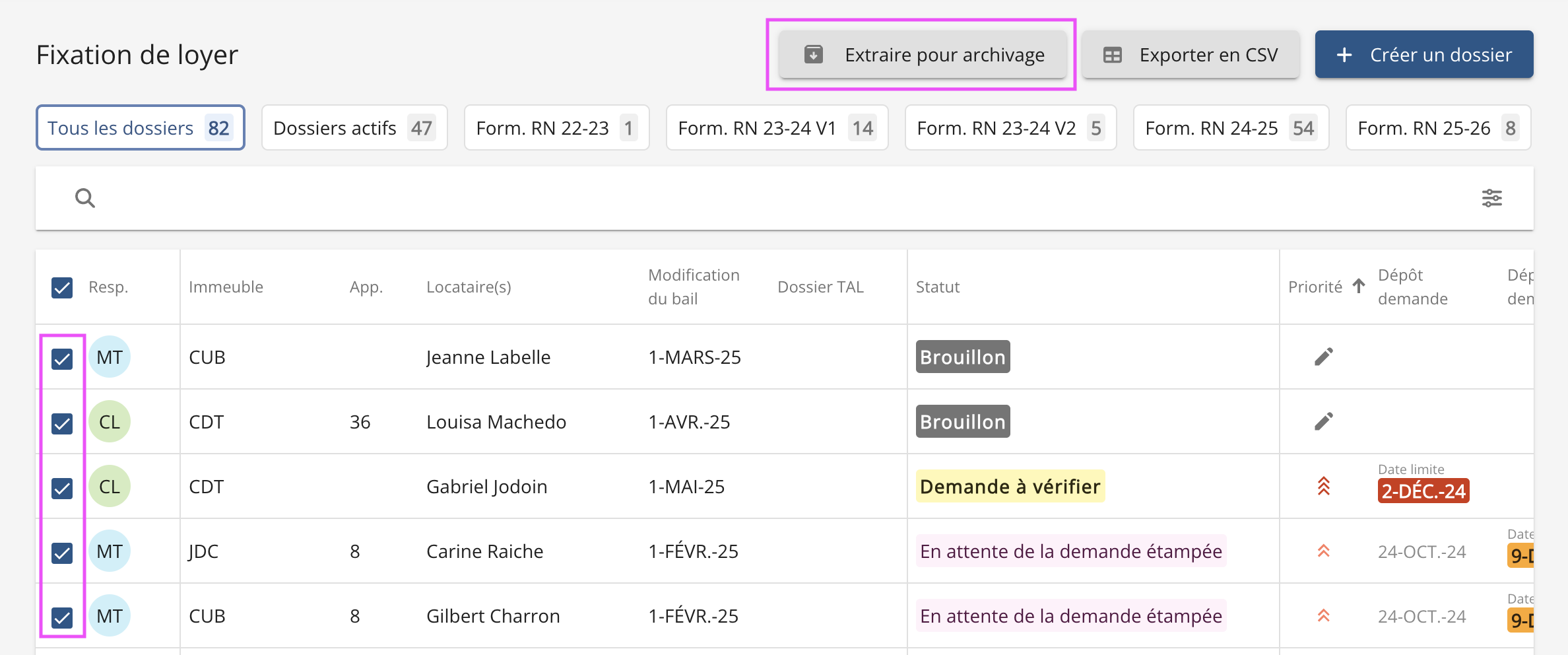The height and width of the screenshot is (655, 1568).
Task: Click the yellow Demande à vérifier status
Action: (x=1010, y=487)
